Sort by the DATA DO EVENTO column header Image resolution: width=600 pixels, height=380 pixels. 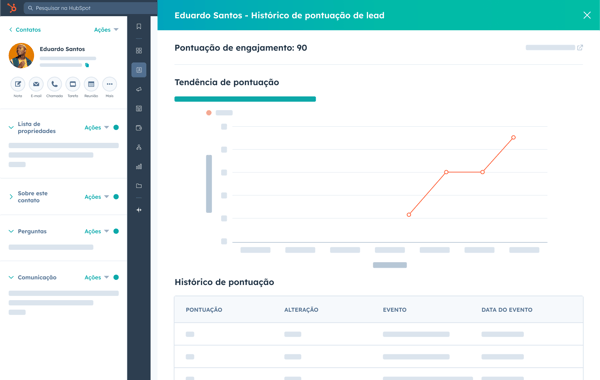tap(507, 310)
